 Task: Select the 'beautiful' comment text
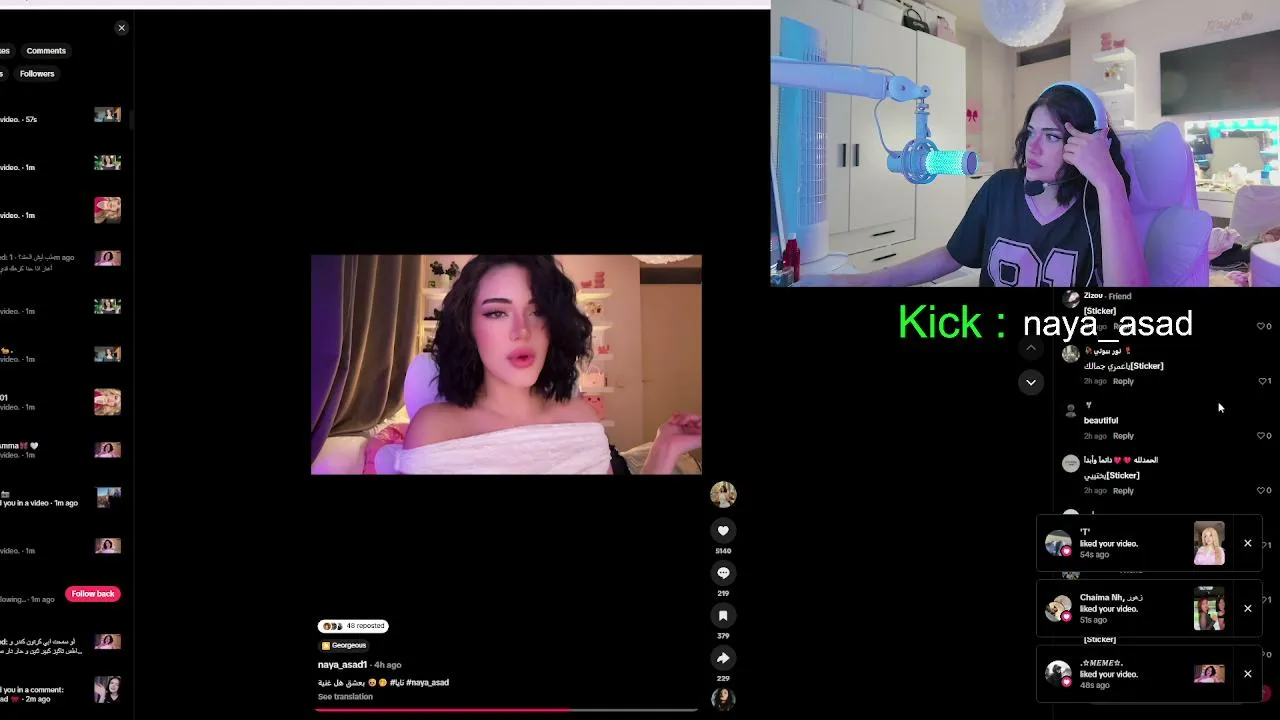tap(1101, 421)
